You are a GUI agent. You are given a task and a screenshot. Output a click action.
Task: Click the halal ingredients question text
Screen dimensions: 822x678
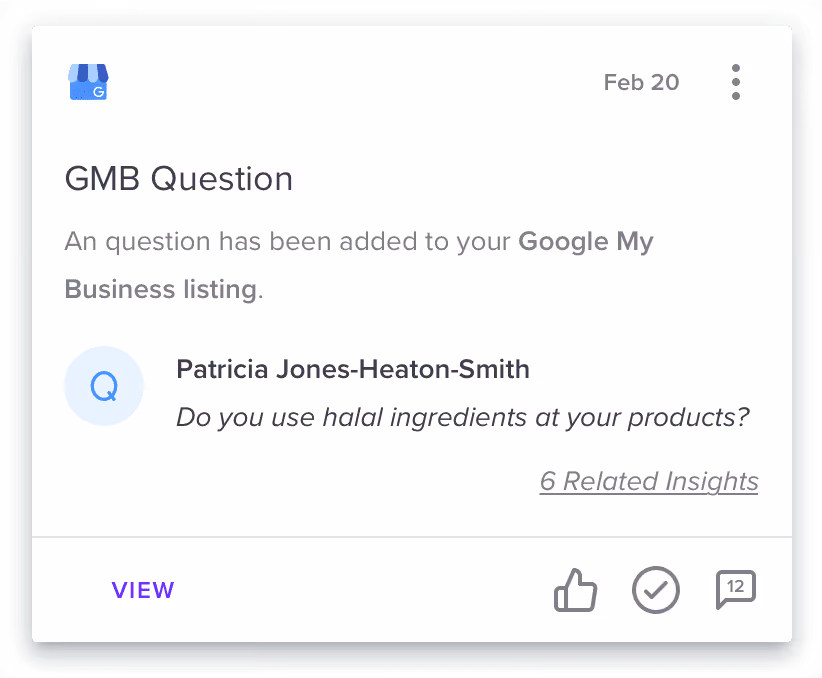pyautogui.click(x=463, y=418)
